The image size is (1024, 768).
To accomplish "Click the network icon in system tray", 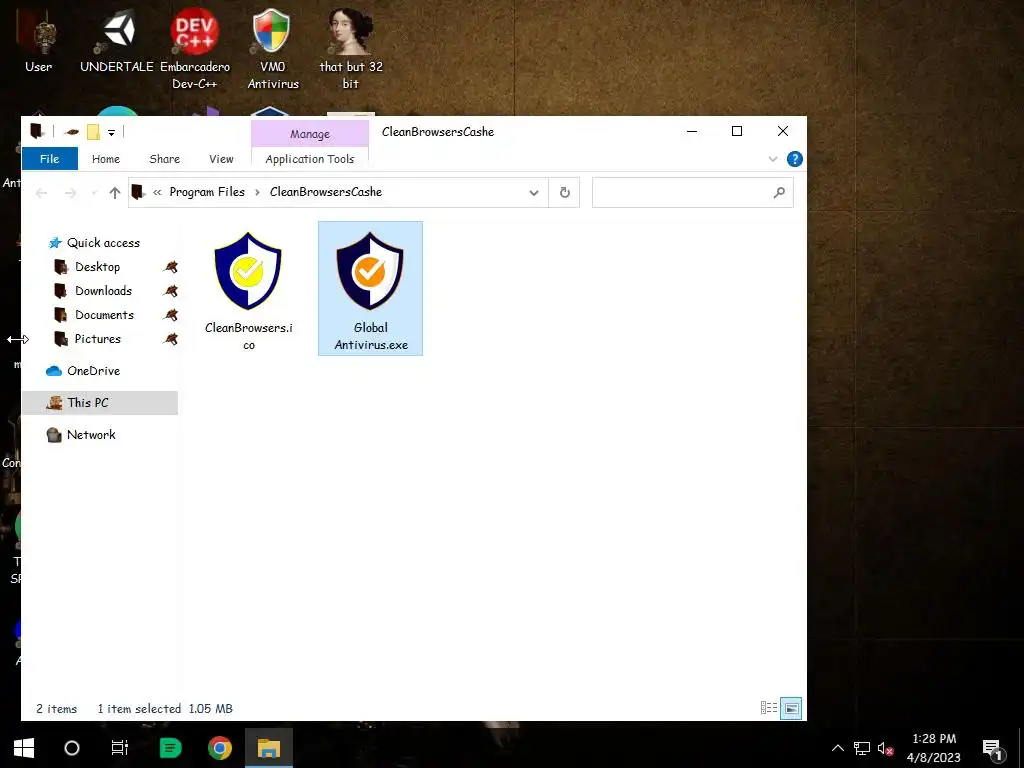I will [x=862, y=748].
